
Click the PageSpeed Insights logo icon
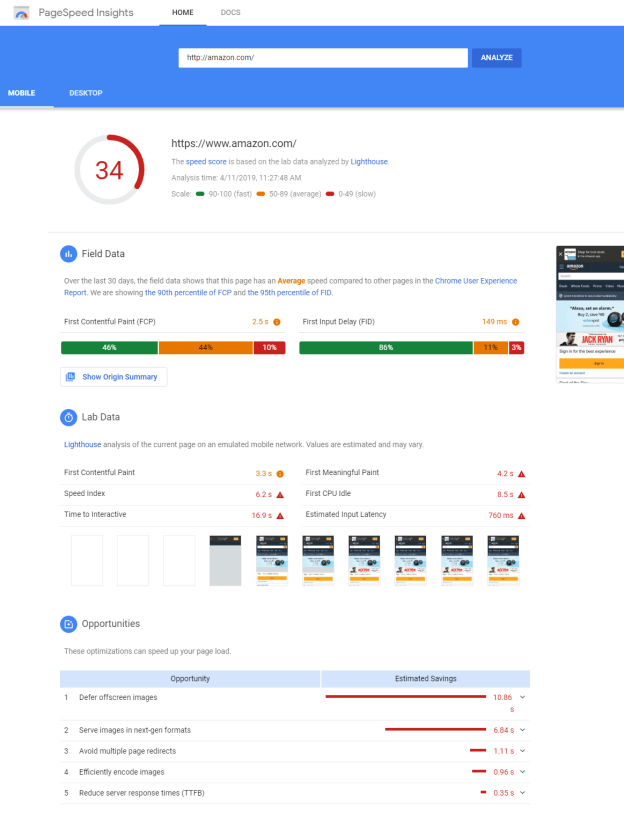pos(21,13)
